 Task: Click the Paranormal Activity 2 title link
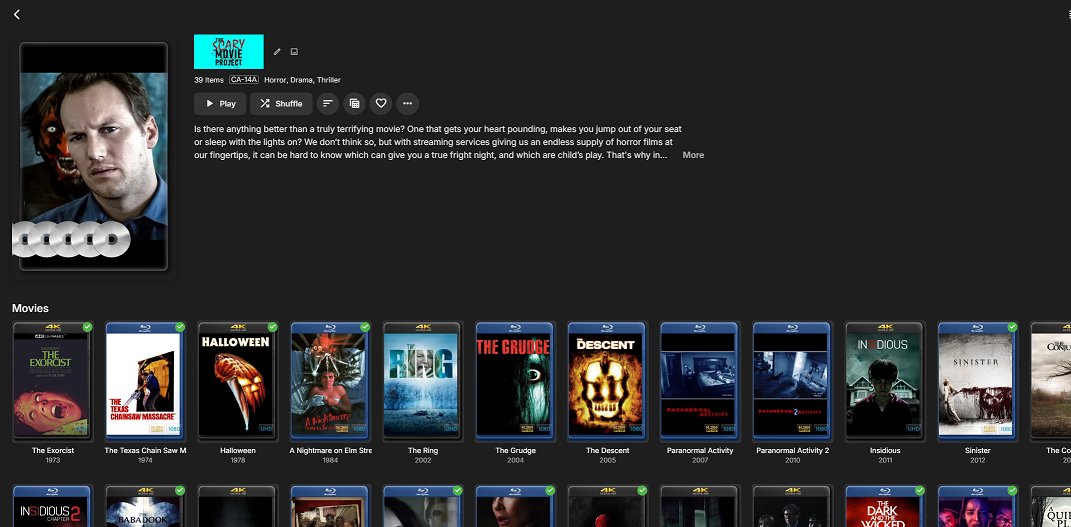pyautogui.click(x=793, y=451)
